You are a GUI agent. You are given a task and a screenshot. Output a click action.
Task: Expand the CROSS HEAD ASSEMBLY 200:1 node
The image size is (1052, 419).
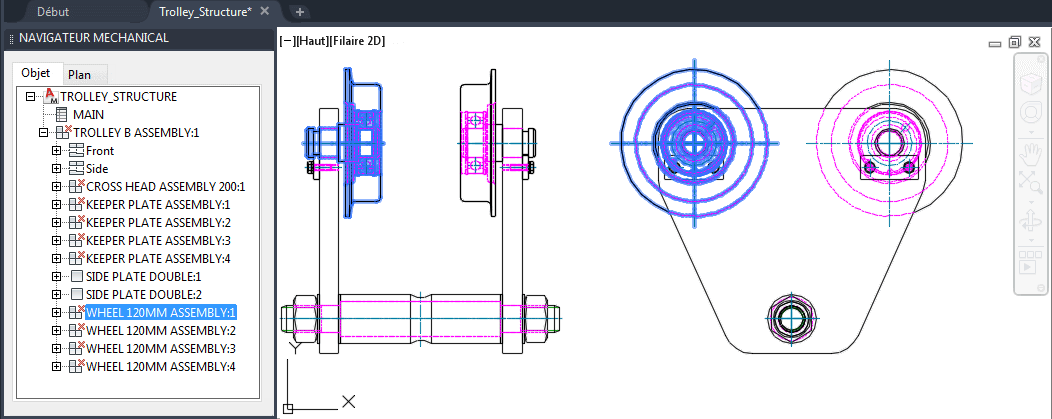point(56,187)
